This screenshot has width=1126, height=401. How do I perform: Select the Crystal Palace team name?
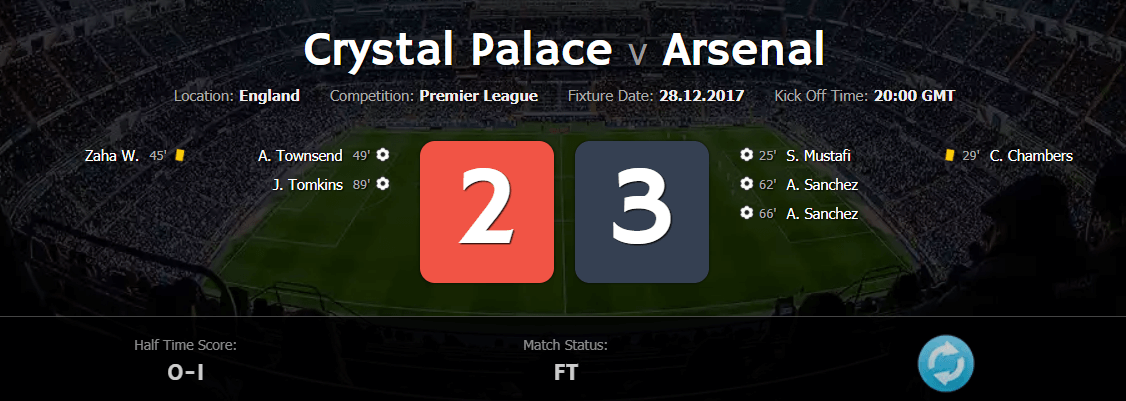[x=458, y=50]
